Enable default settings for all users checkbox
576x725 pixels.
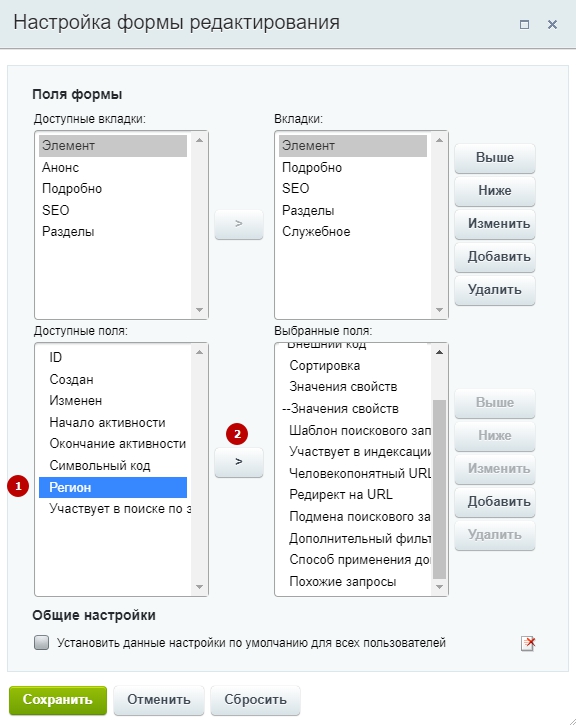click(42, 643)
